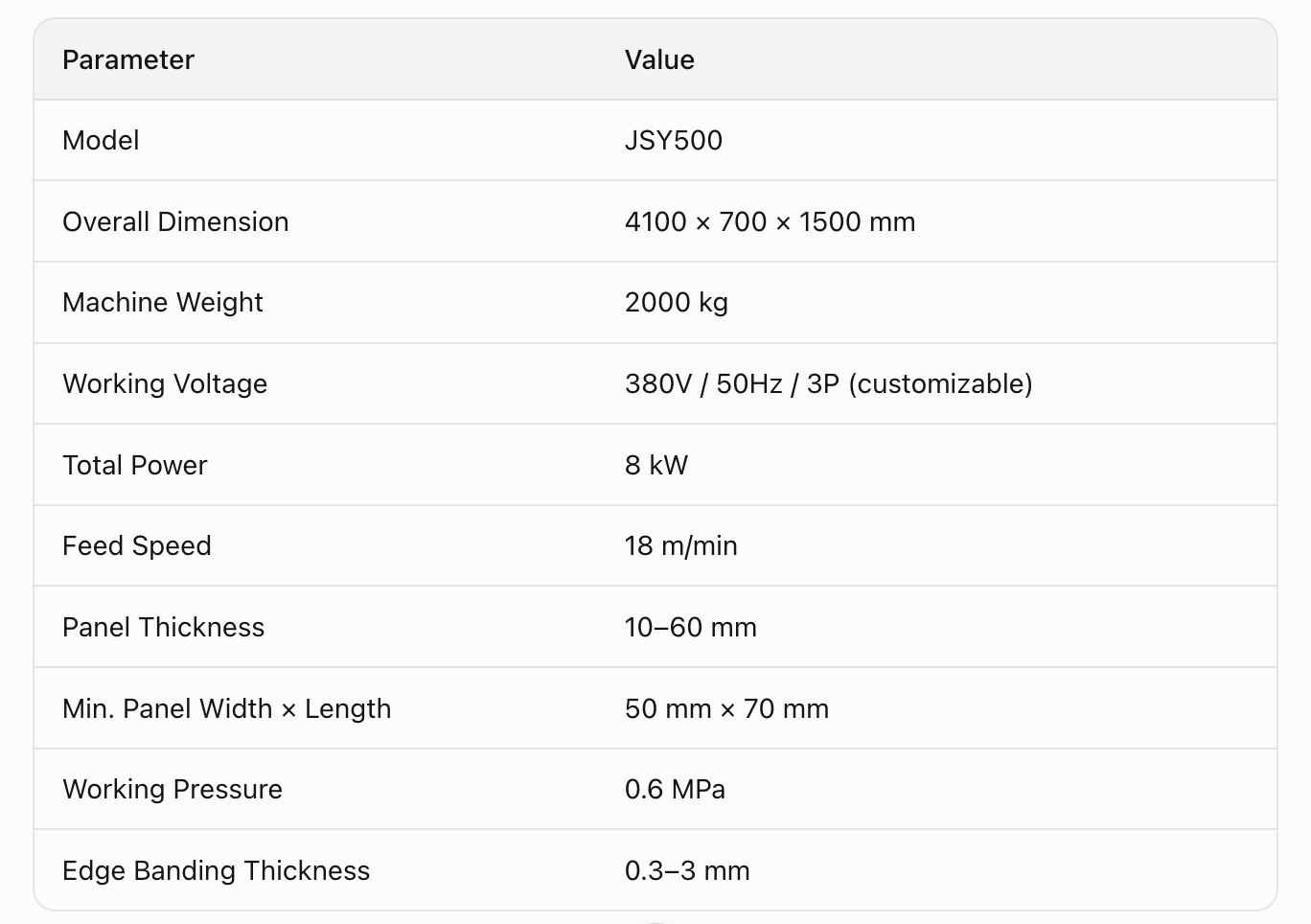The height and width of the screenshot is (924, 1311).
Task: Click the 0.3–3 mm value
Action: 687,870
